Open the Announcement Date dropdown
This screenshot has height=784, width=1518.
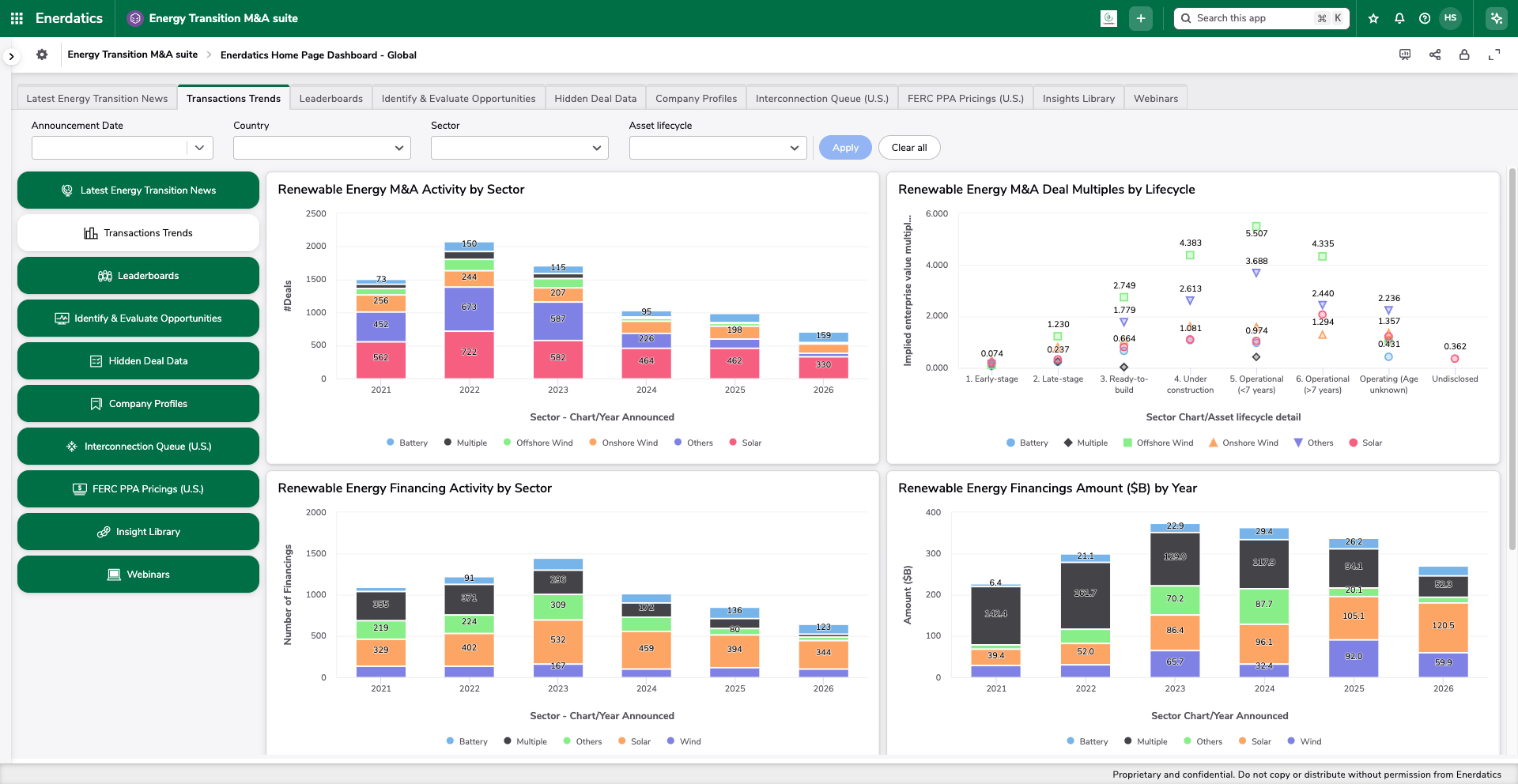pos(123,148)
